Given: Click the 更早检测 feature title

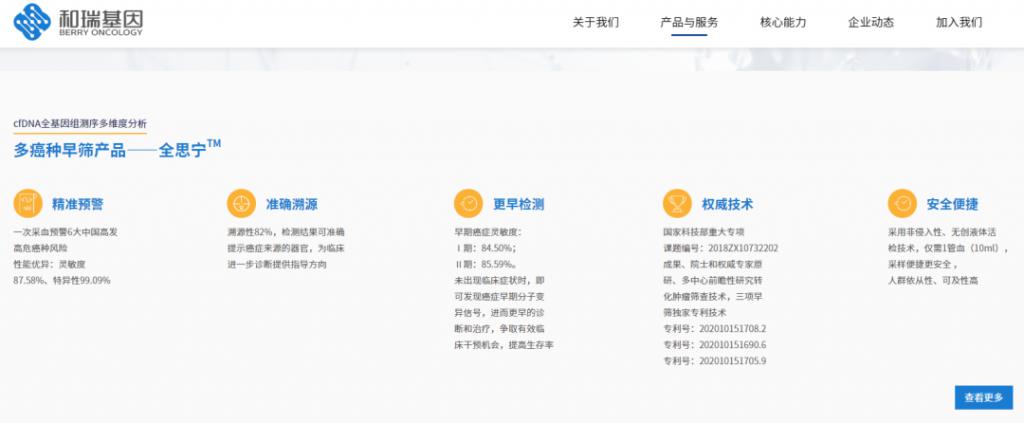Looking at the screenshot, I should point(518,204).
